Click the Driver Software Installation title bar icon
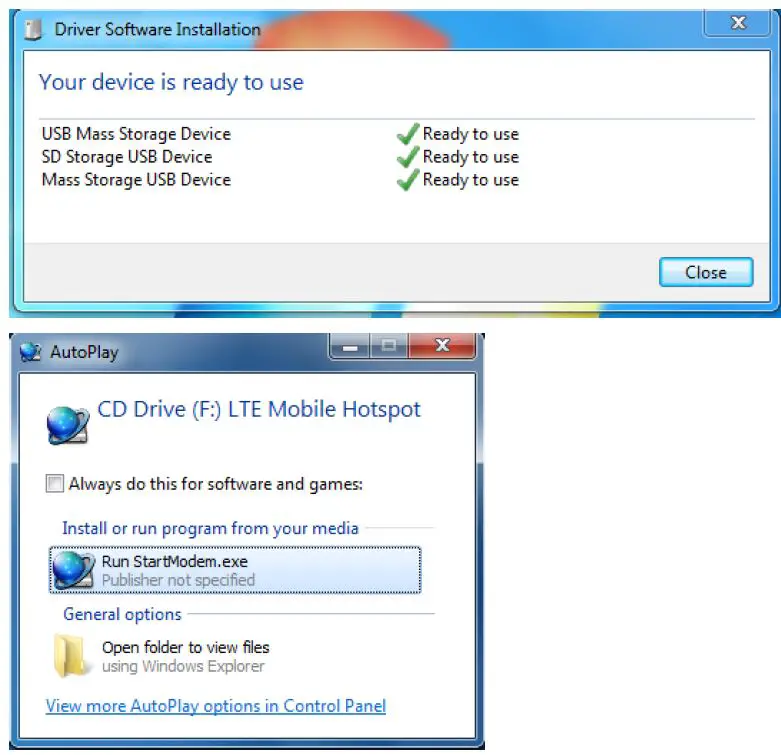Image resolution: width=781 pixels, height=755 pixels. click(x=33, y=29)
